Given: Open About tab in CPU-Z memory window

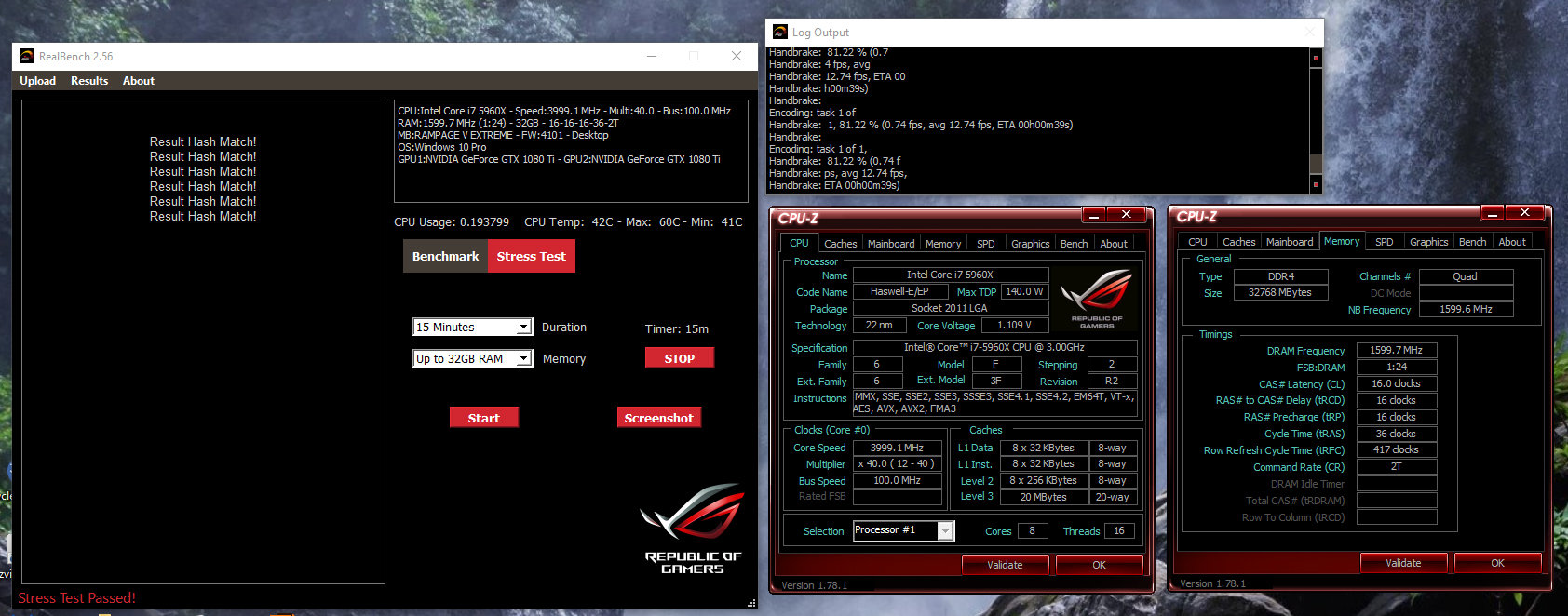Looking at the screenshot, I should click(1512, 242).
